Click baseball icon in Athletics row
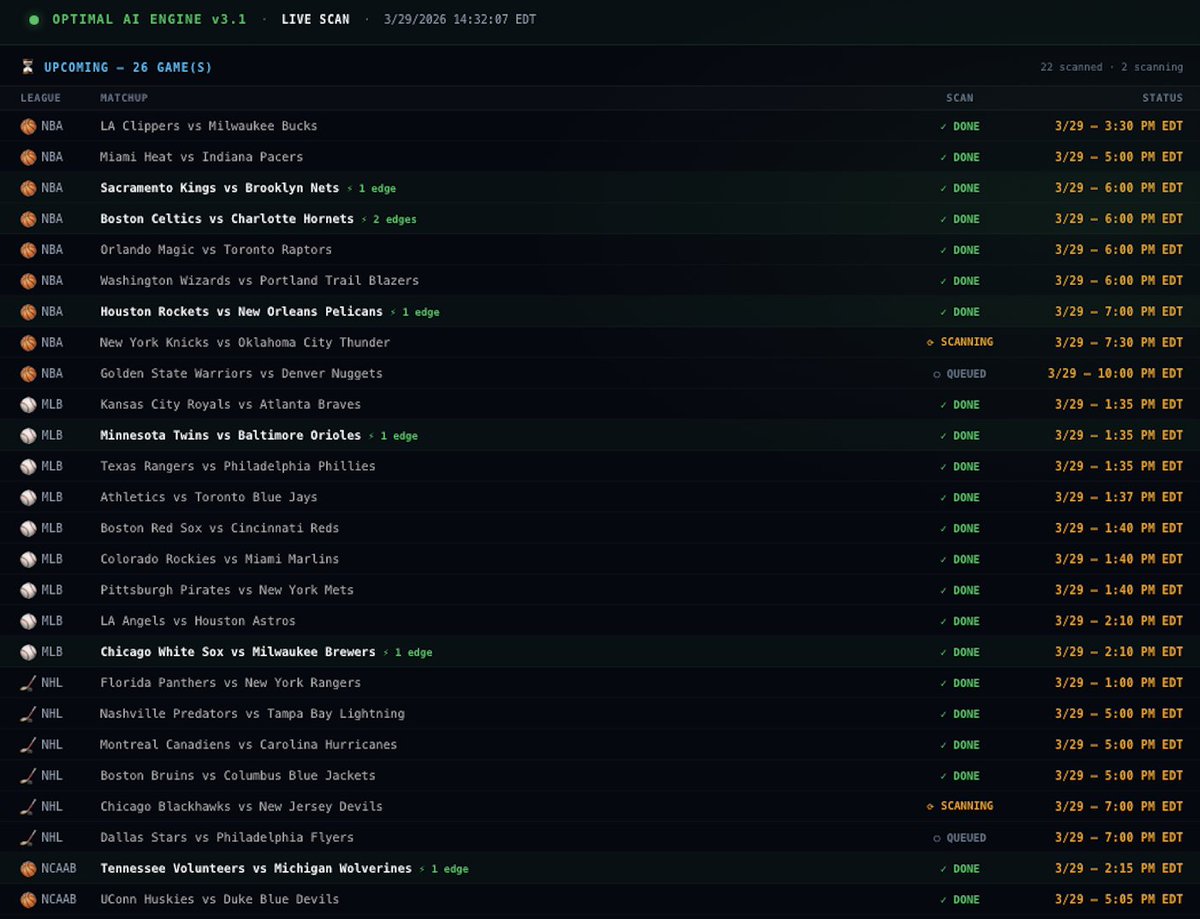This screenshot has width=1200, height=919. pos(28,498)
